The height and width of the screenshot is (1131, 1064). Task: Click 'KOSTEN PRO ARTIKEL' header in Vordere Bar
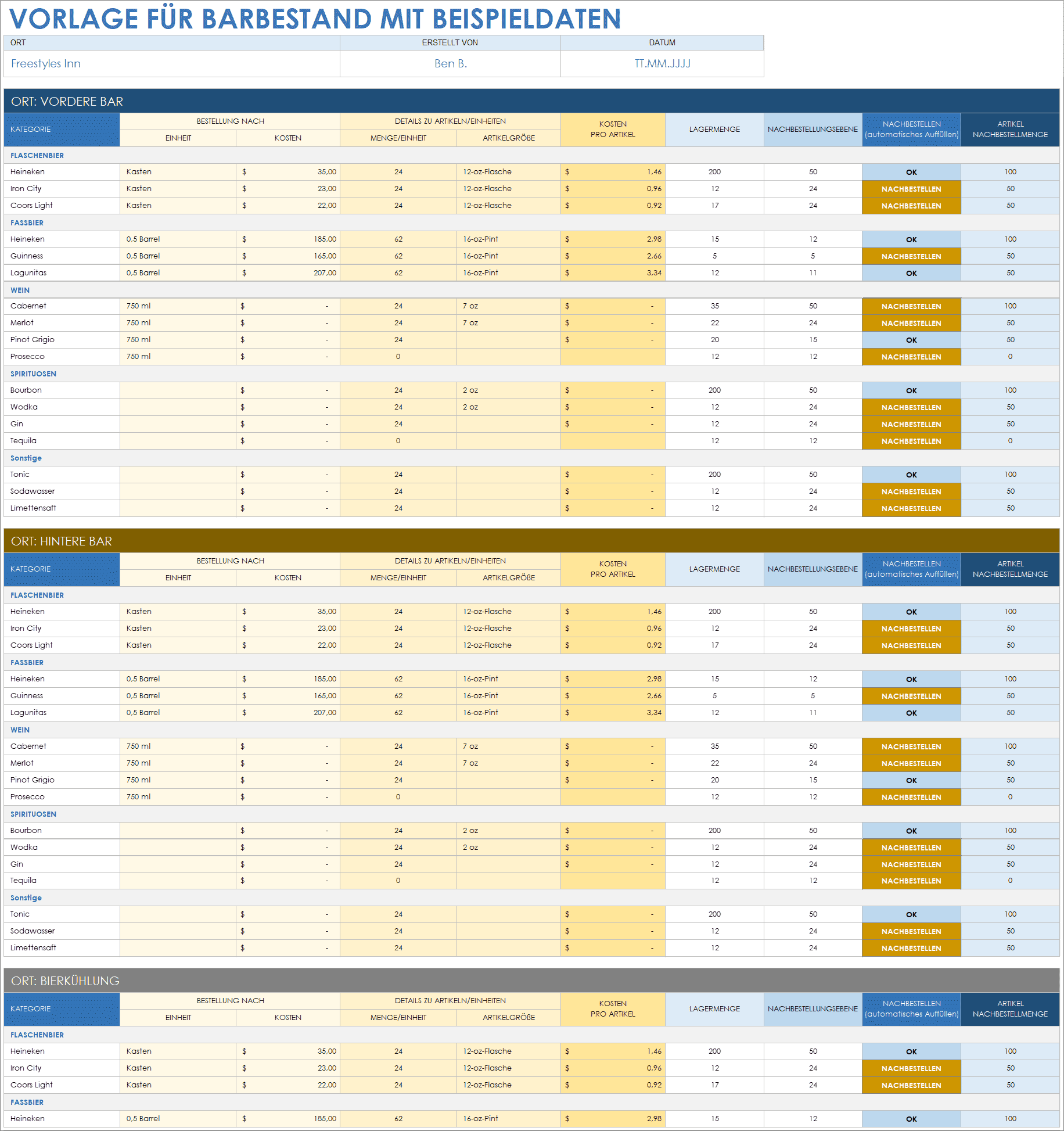coord(613,129)
